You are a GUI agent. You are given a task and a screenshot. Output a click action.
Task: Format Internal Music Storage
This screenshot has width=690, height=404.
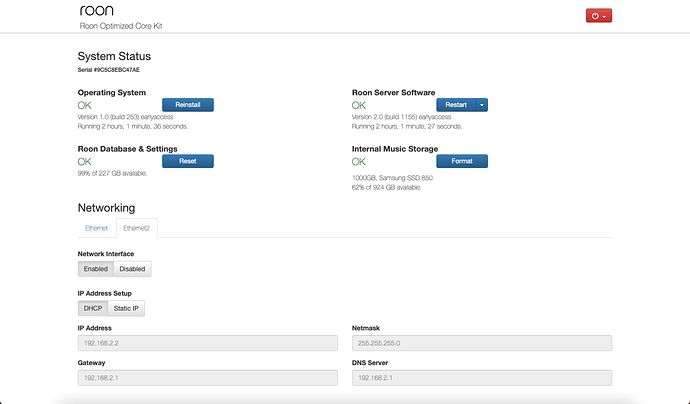coord(462,161)
